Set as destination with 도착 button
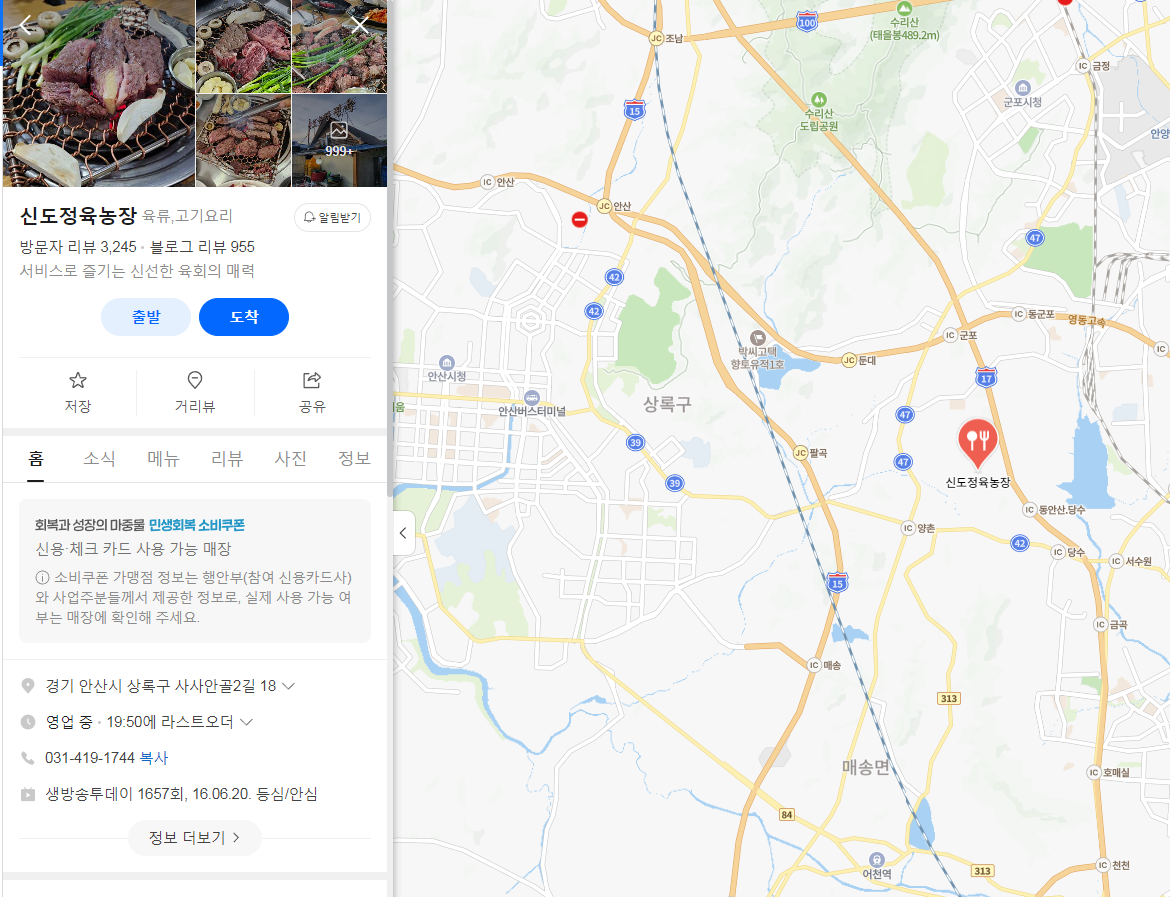Viewport: 1170px width, 897px height. pyautogui.click(x=244, y=317)
